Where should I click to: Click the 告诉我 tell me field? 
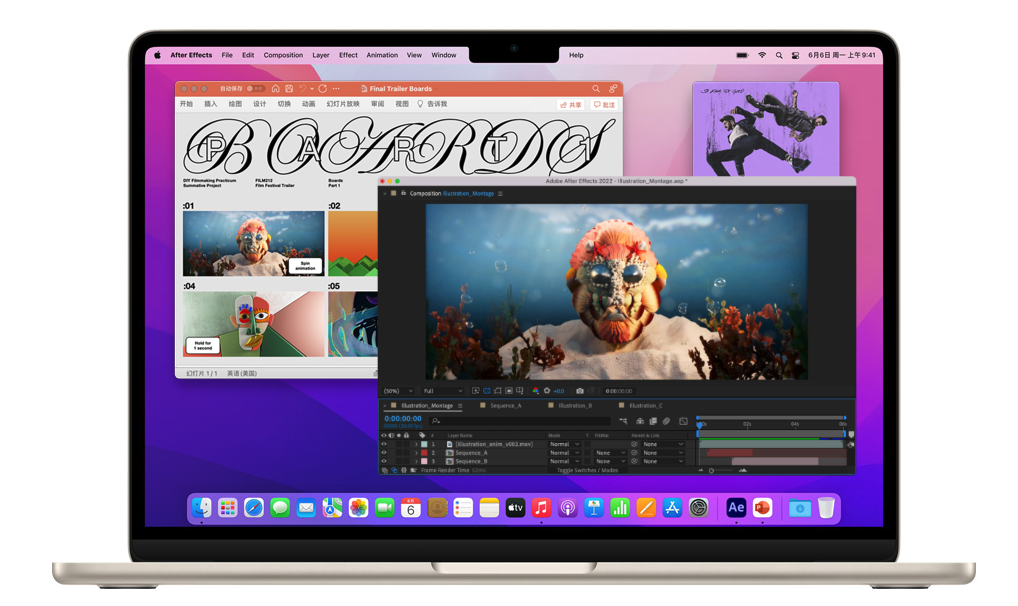[432, 104]
